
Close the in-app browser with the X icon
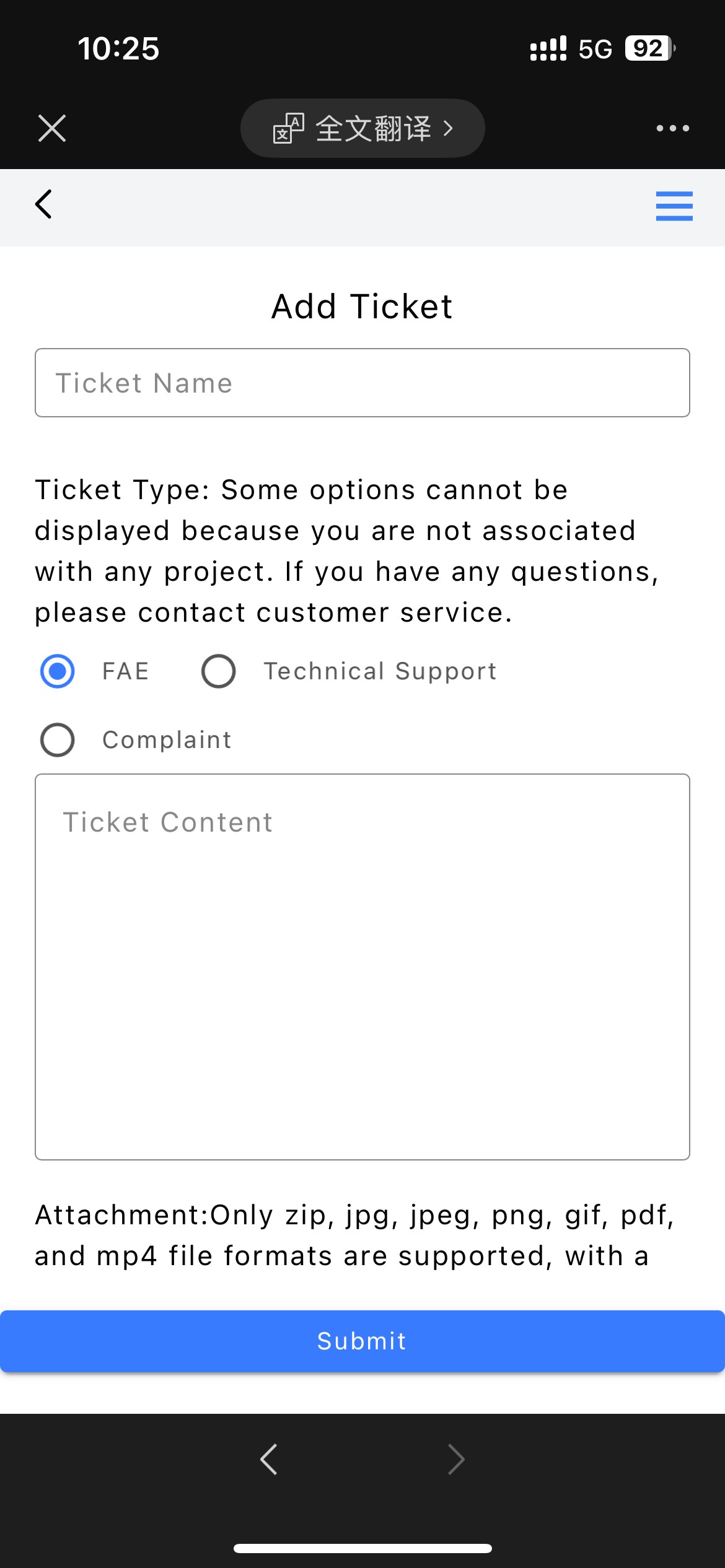click(52, 128)
